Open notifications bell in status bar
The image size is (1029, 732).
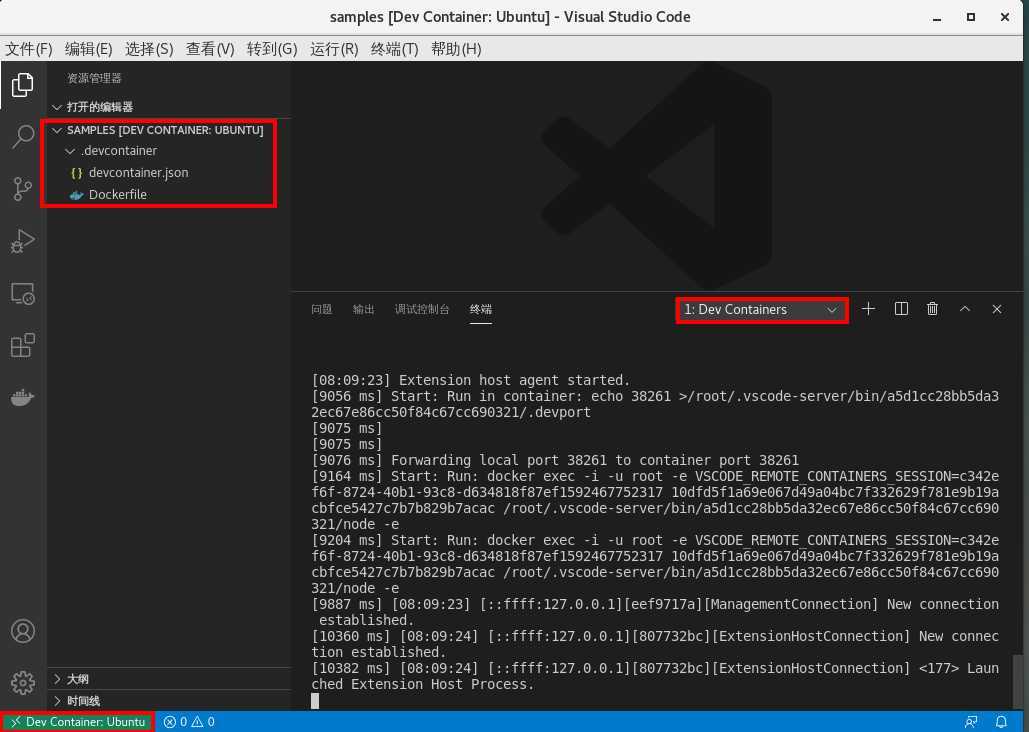click(1001, 721)
